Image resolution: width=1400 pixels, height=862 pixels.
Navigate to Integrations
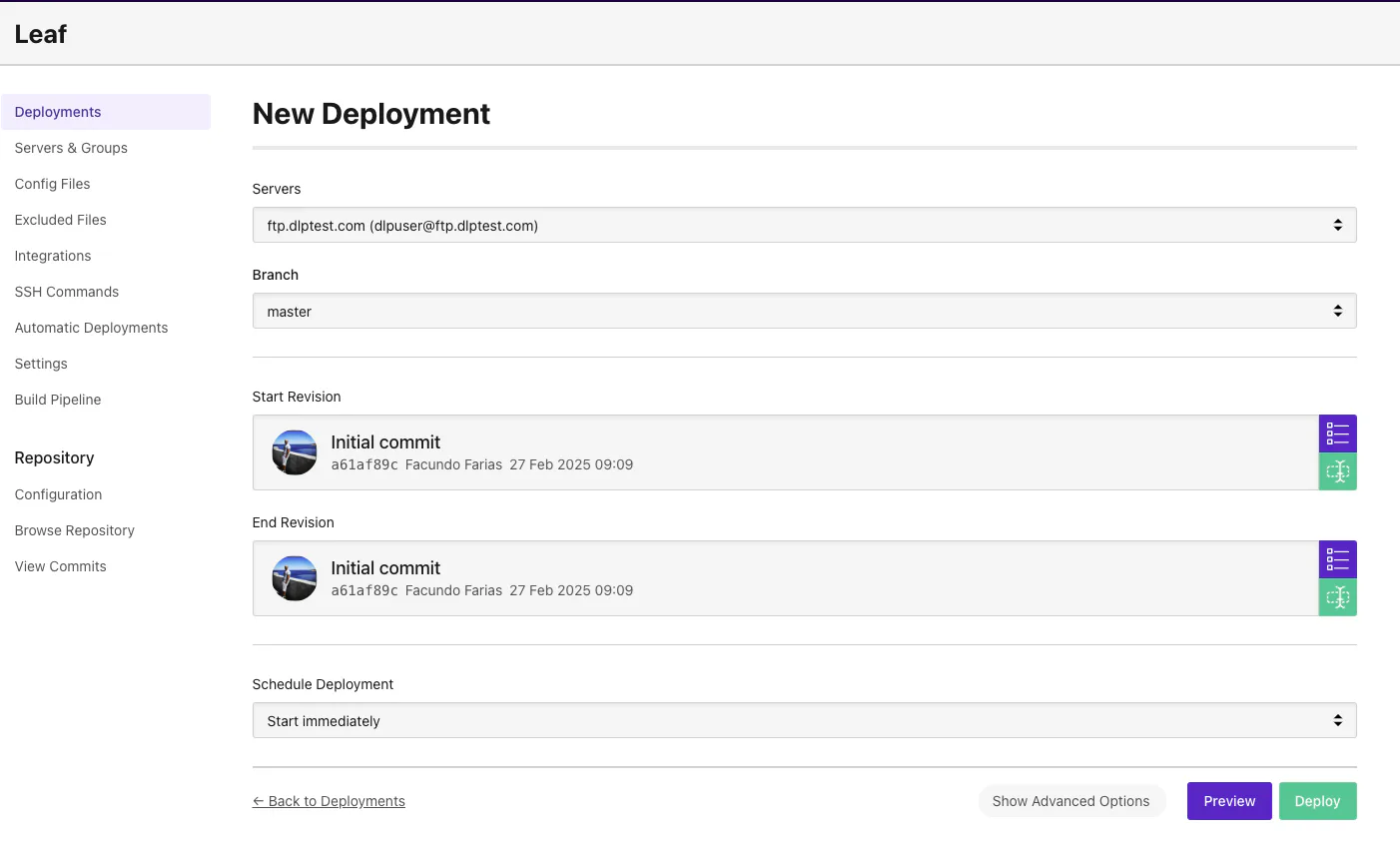tap(53, 256)
